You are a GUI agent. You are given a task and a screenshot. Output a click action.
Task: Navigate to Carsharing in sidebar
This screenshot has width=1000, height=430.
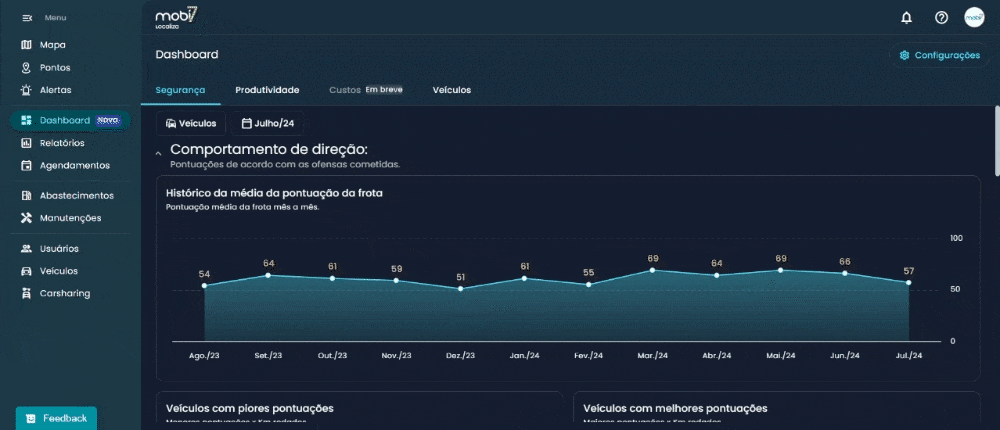tap(64, 294)
